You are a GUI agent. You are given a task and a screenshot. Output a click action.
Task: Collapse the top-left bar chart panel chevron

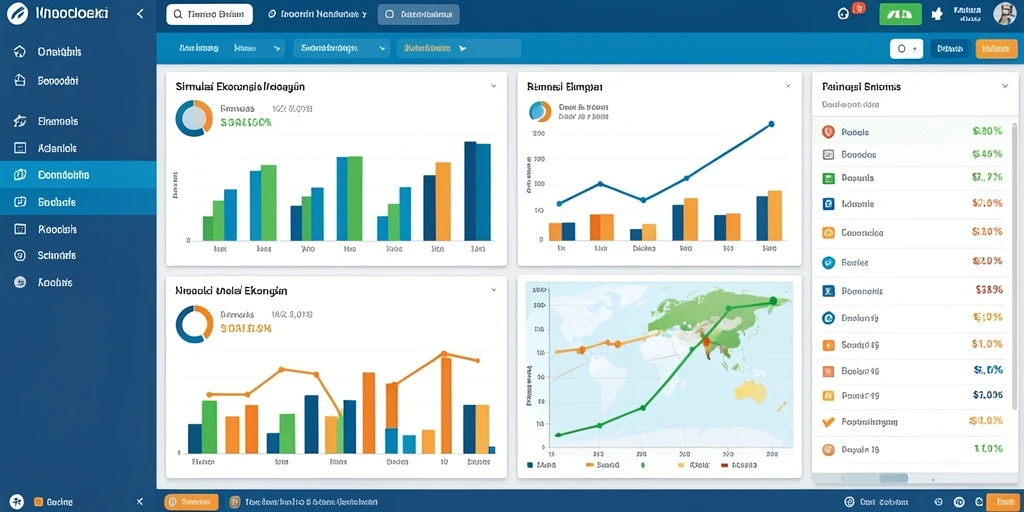click(x=494, y=86)
